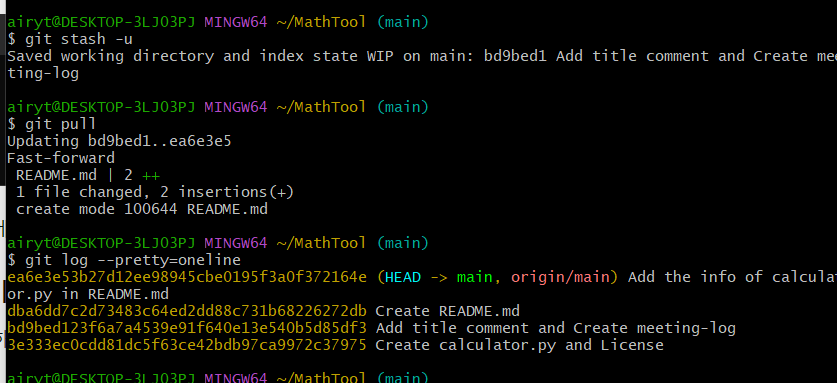Click "(main)" in the prompt above git pull
This screenshot has width=837, height=383.
[402, 107]
